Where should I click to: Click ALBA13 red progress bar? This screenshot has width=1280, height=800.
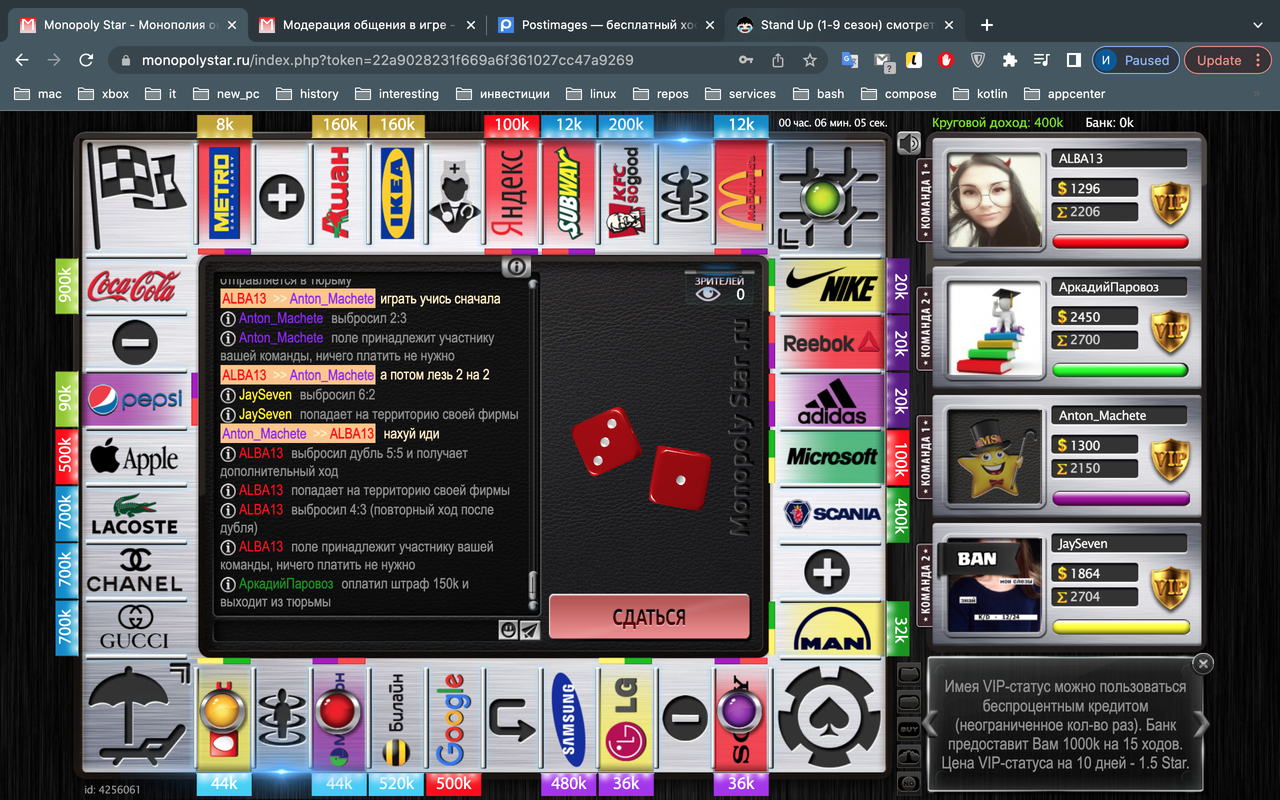coord(1120,242)
